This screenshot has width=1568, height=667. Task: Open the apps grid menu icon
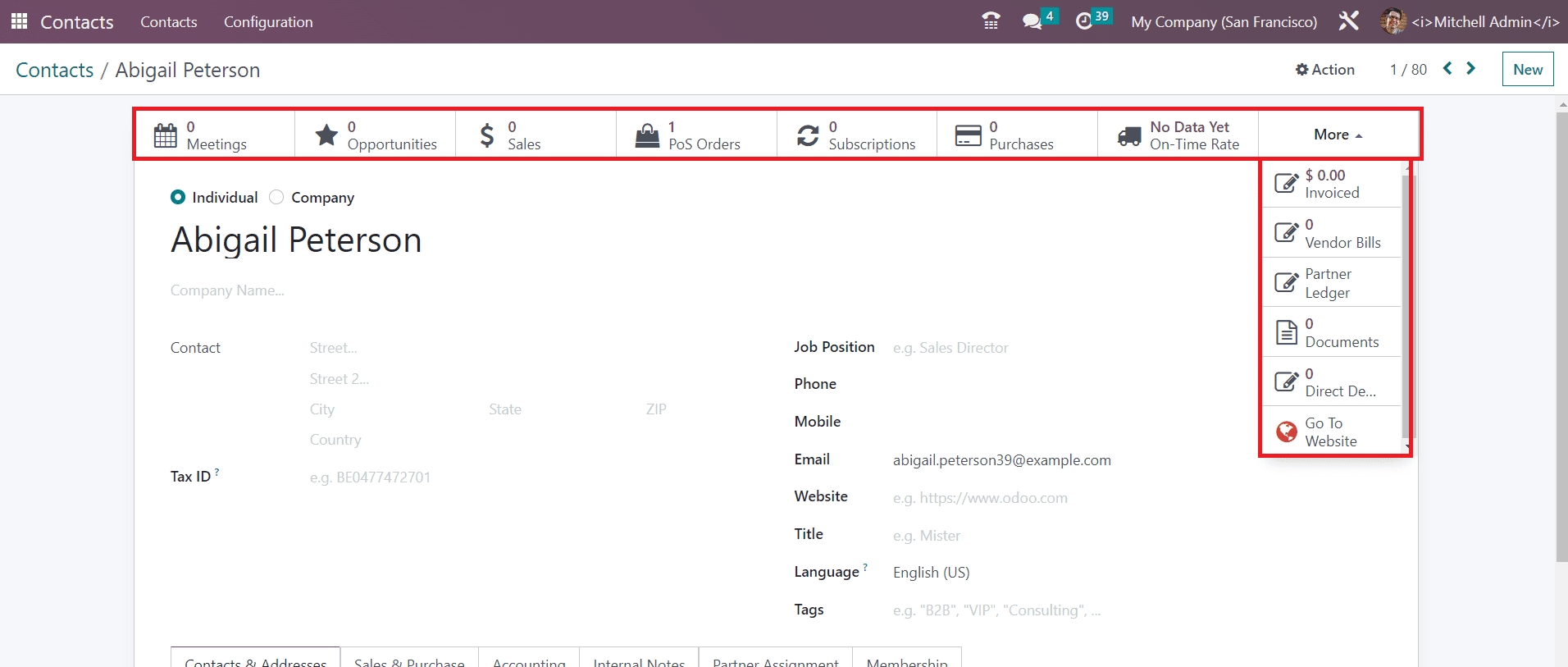(x=19, y=21)
